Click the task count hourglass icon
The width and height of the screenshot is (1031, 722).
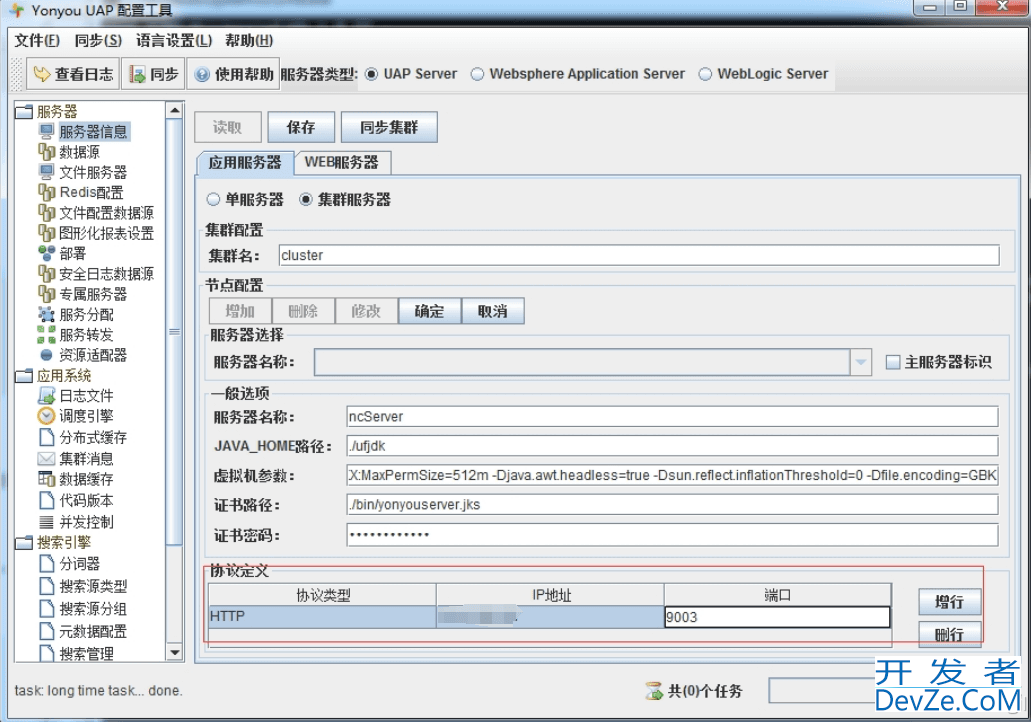[x=654, y=690]
